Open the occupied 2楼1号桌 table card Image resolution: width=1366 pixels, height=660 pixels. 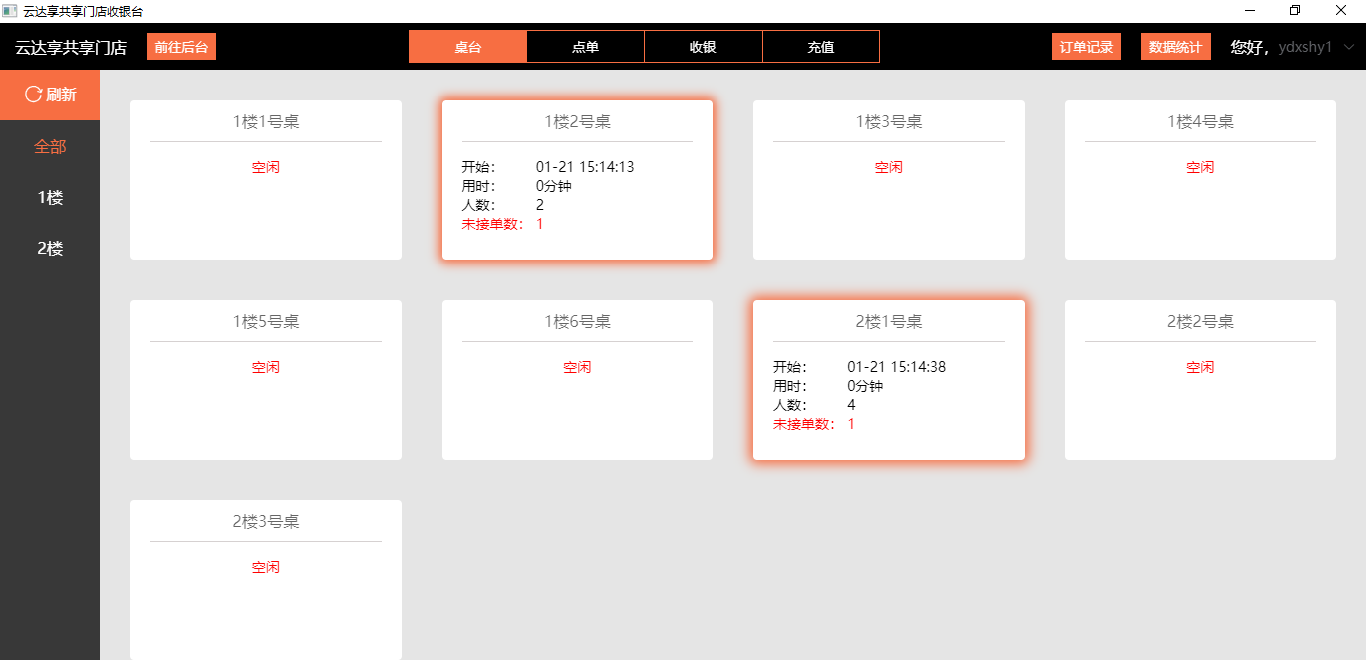pos(889,380)
